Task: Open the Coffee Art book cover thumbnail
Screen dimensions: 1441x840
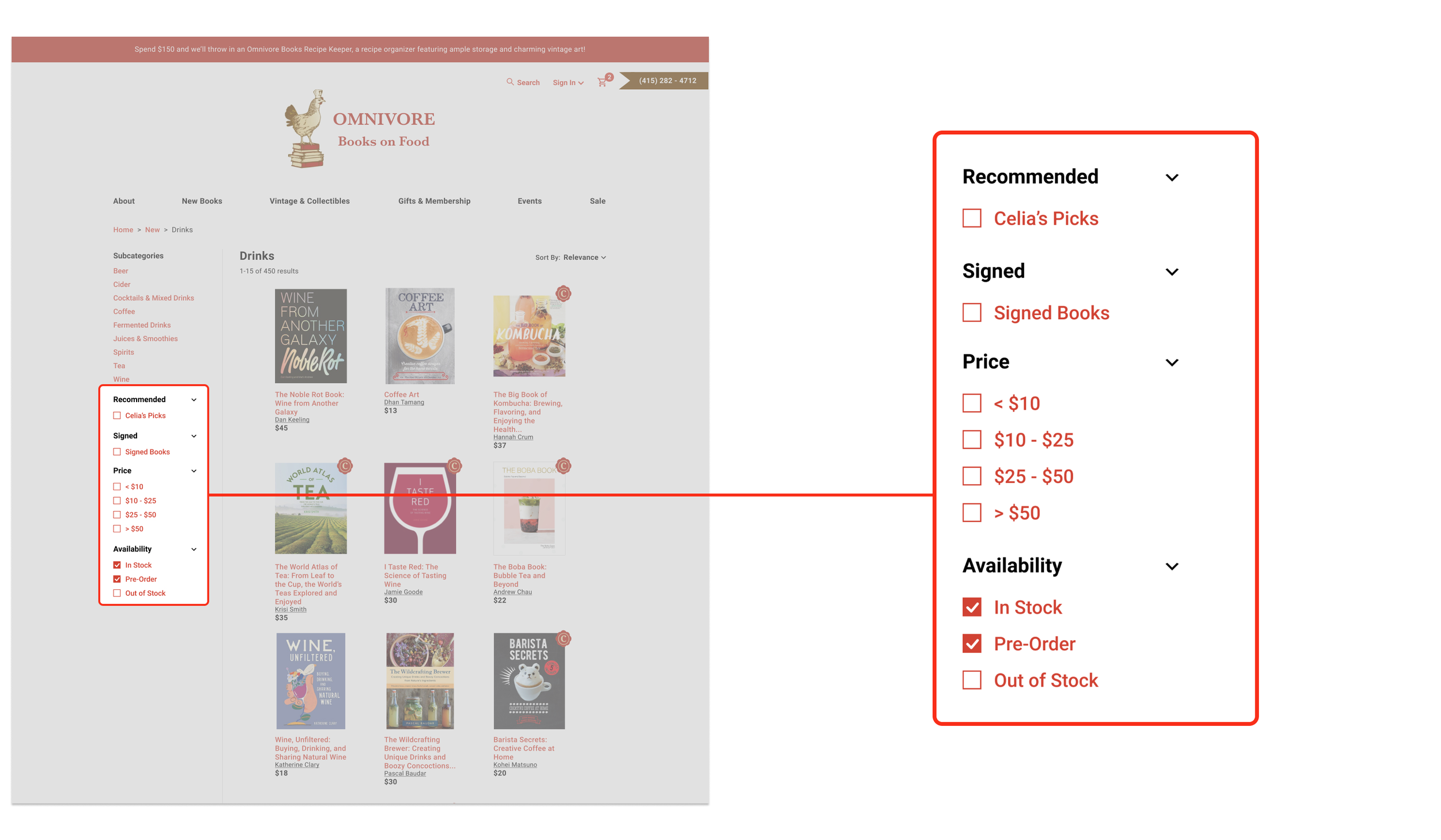Action: pos(420,336)
